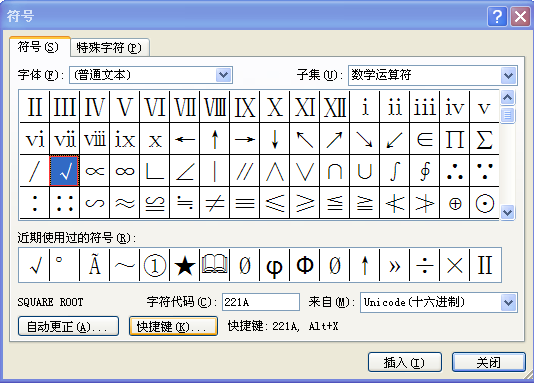Image resolution: width=534 pixels, height=383 pixels.
Task: Select the integral symbol
Action: (394, 171)
